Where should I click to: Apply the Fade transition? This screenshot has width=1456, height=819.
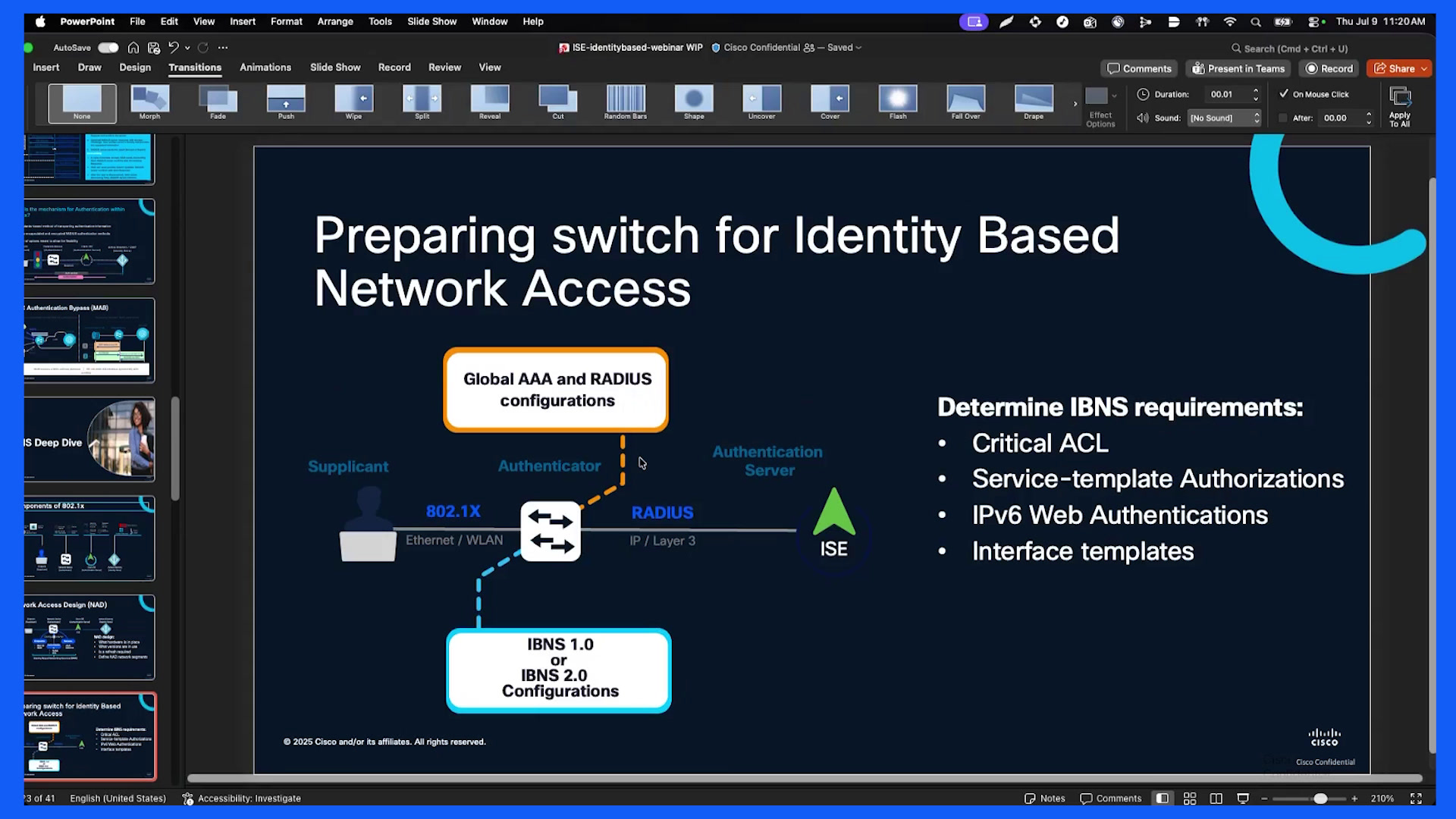(218, 102)
